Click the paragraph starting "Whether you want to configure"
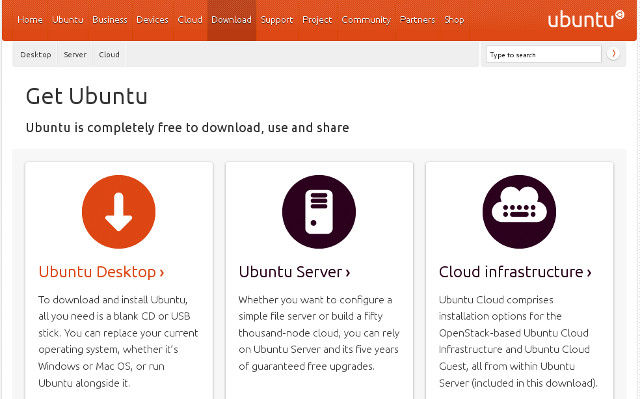The image size is (640, 399). (x=319, y=333)
